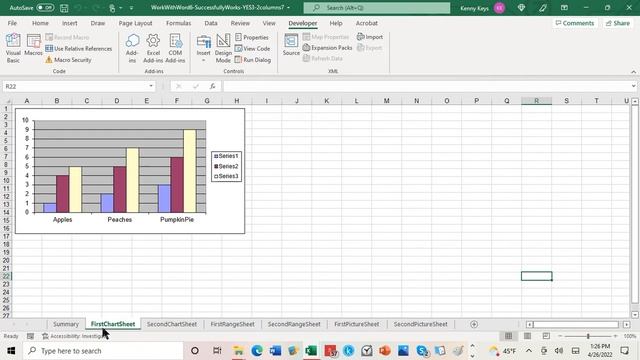This screenshot has width=640, height=360.
Task: Open the Summary sheet tab
Action: (x=66, y=324)
